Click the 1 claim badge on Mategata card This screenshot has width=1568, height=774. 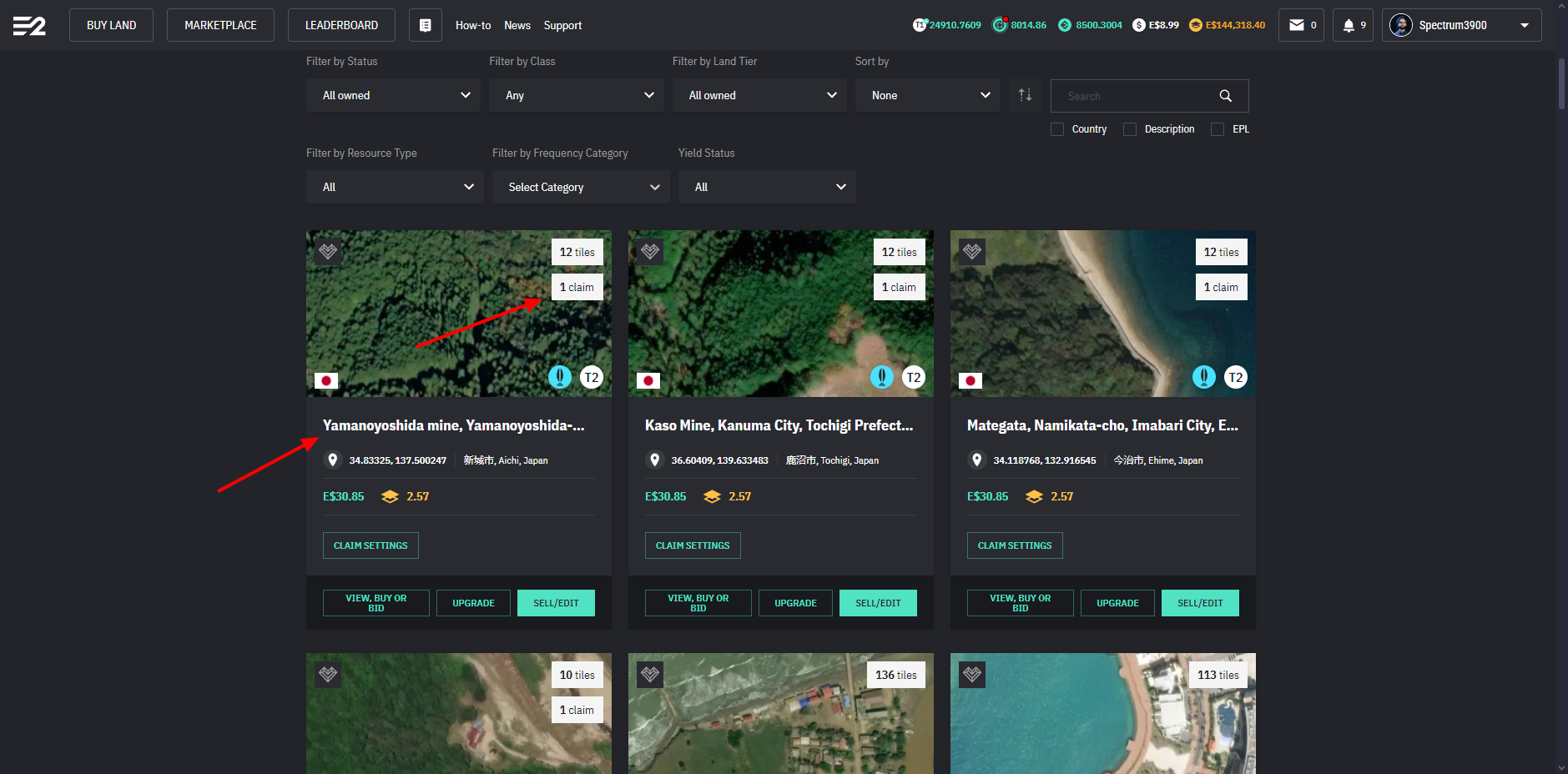coord(1221,287)
